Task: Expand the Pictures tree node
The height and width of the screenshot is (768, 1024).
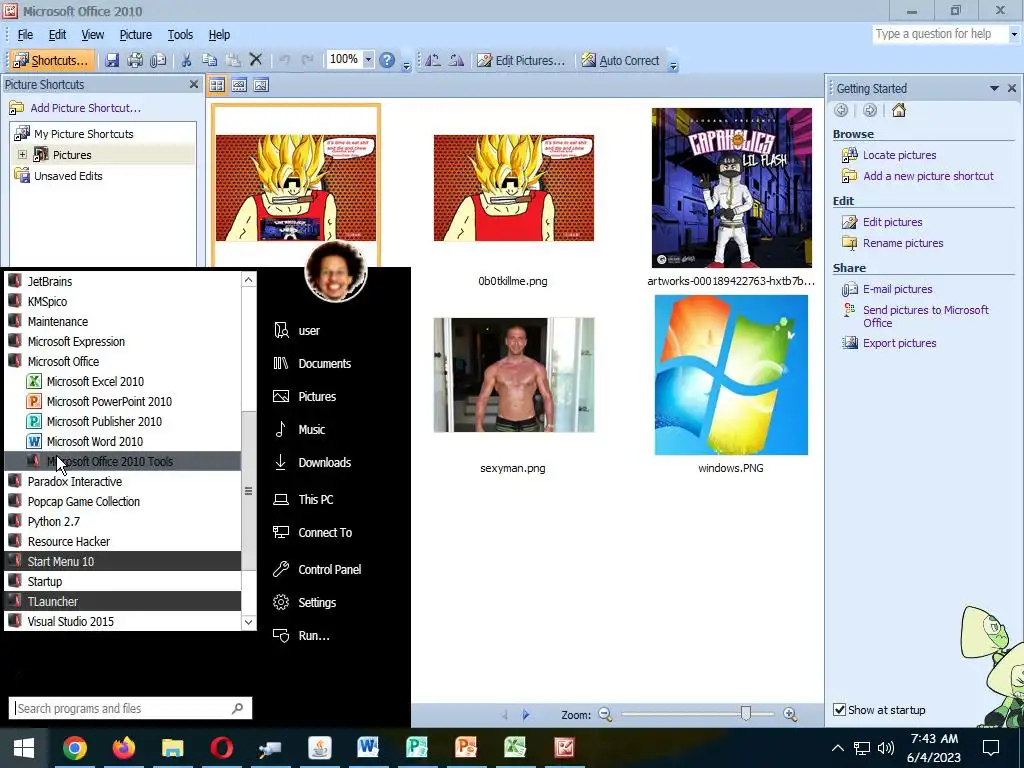Action: pyautogui.click(x=22, y=155)
